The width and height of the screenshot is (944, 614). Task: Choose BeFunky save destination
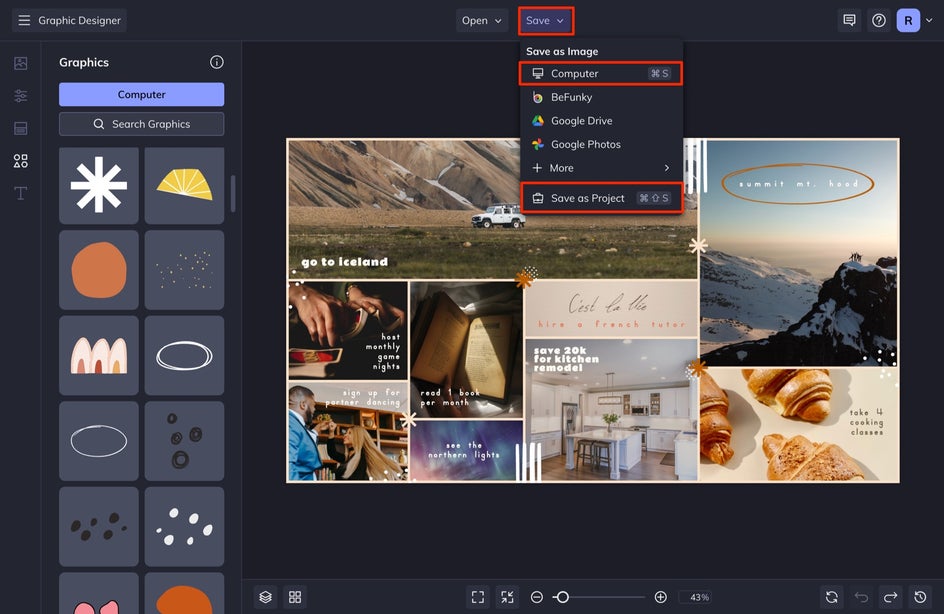(601, 97)
